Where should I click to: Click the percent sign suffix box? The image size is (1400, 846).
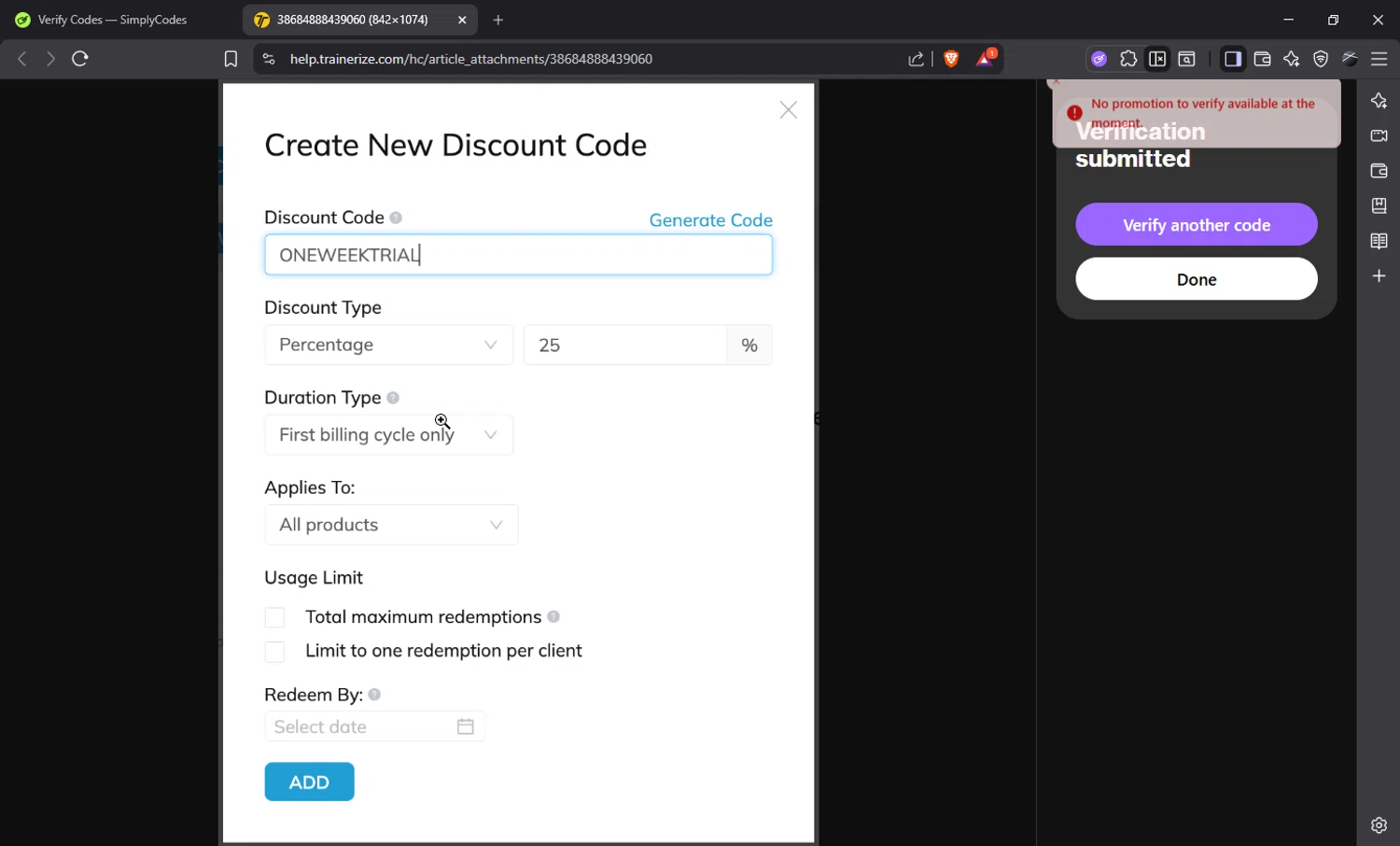click(x=749, y=345)
